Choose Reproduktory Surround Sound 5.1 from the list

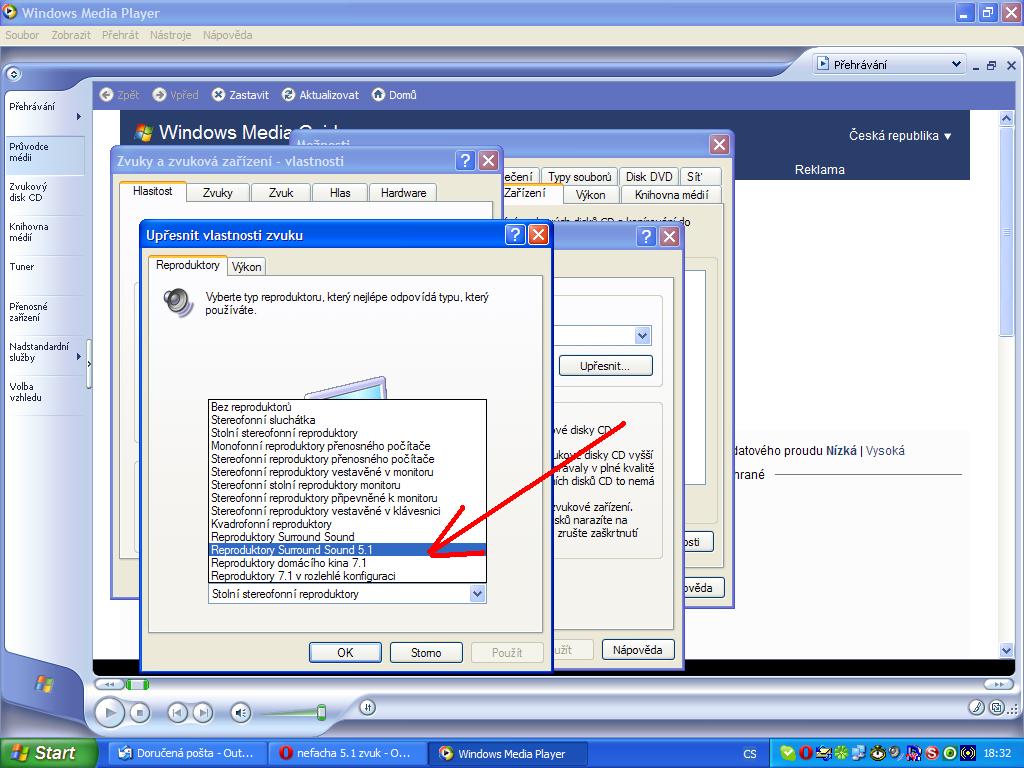(x=347, y=550)
